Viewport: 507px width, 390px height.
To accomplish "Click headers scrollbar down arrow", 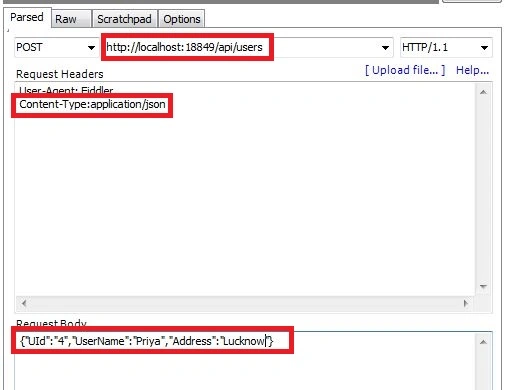I will 483,286.
